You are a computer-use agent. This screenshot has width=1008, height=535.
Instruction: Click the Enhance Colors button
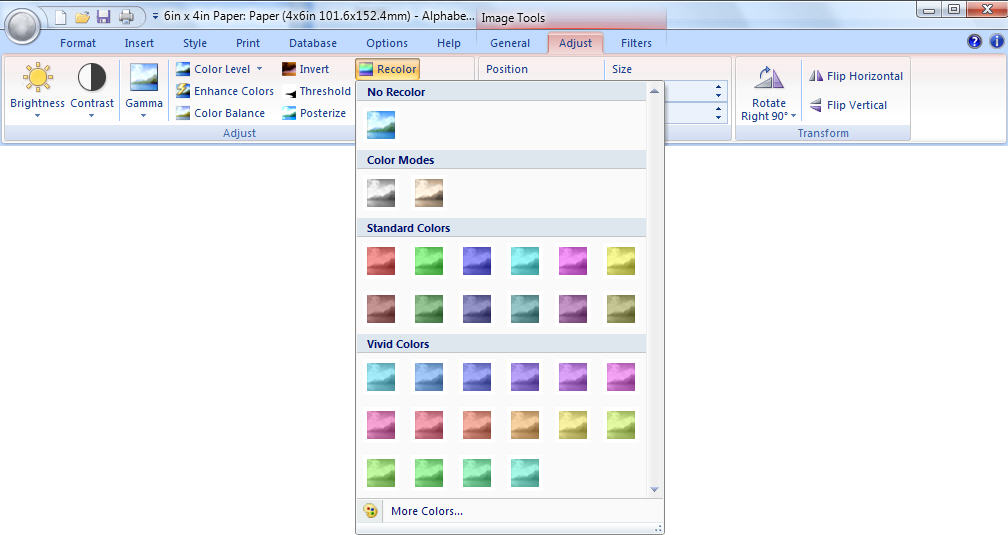225,91
